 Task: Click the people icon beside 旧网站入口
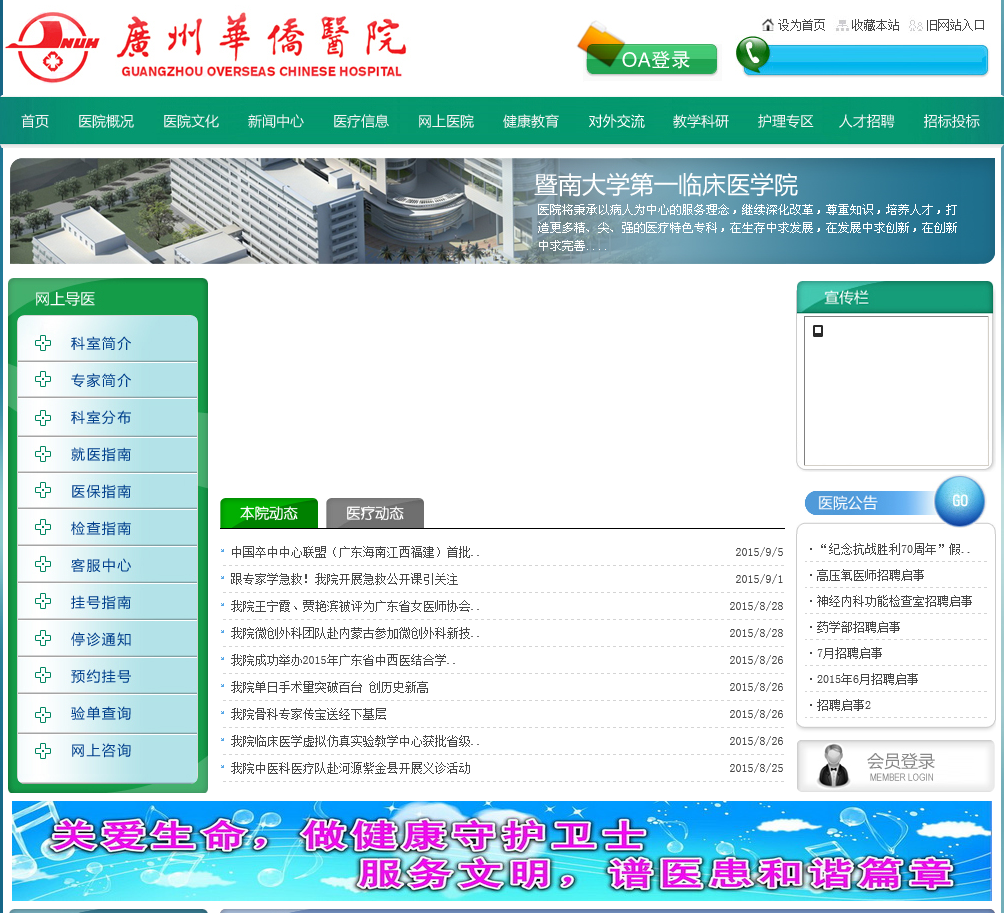(916, 26)
